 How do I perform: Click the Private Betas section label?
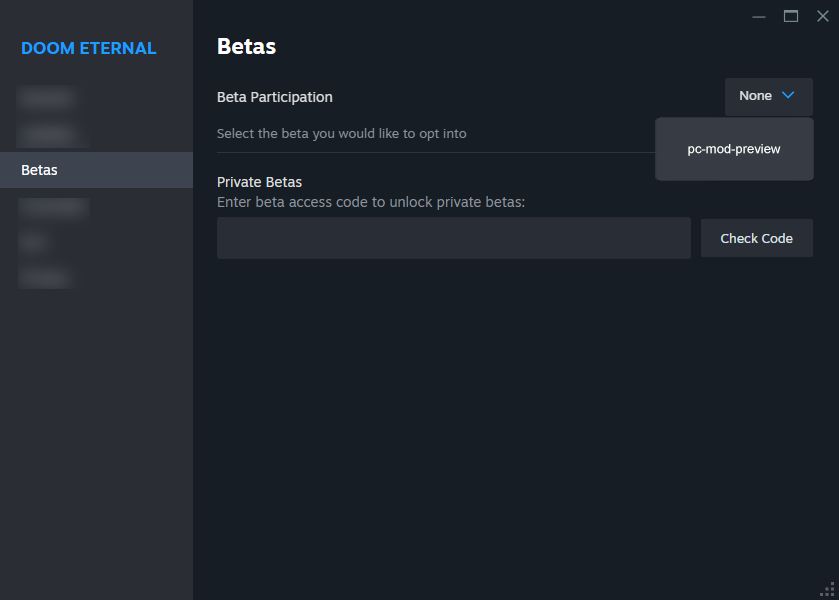tap(259, 182)
